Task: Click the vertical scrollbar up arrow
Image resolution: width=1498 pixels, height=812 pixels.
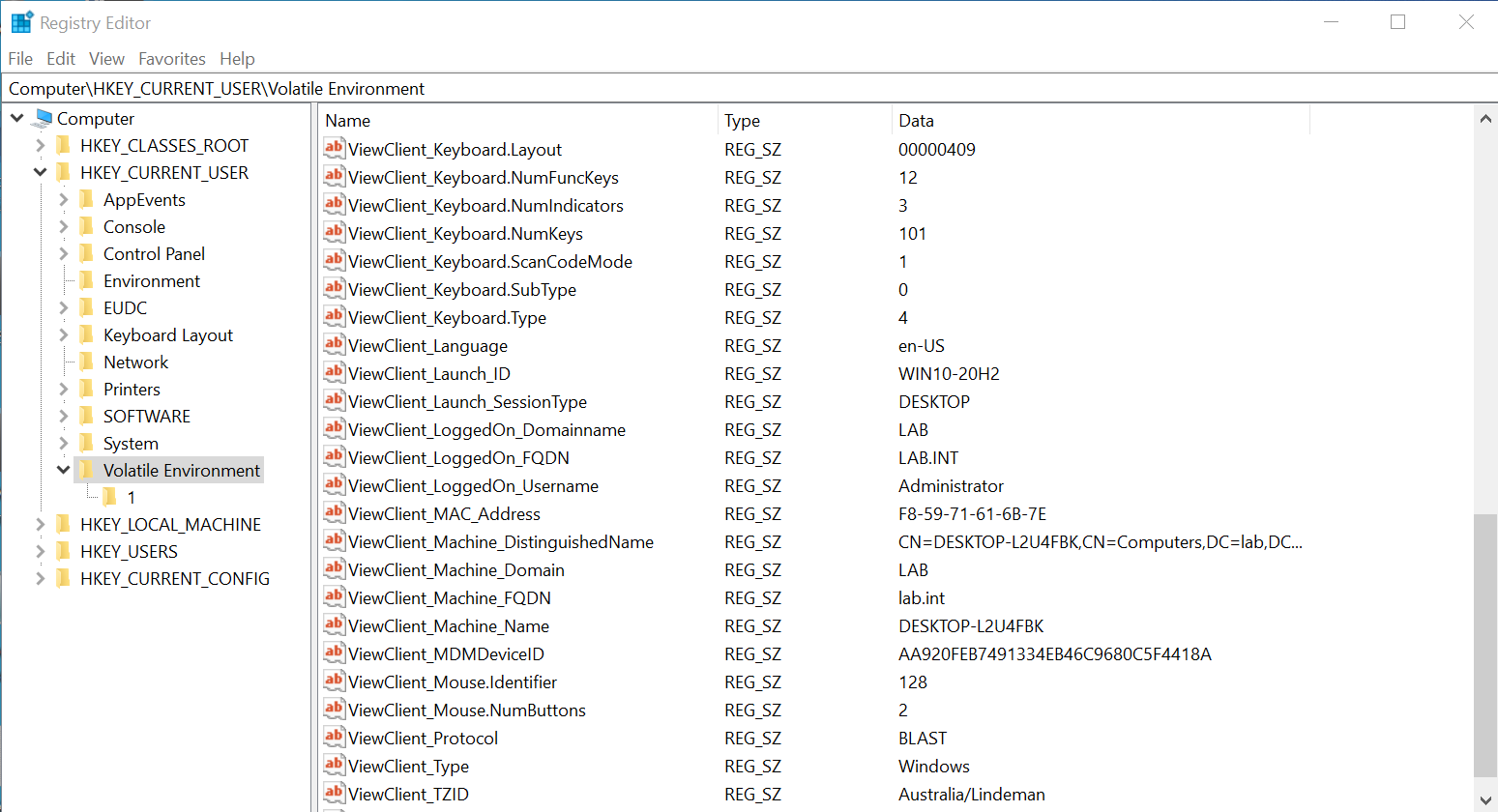Action: click(1485, 119)
